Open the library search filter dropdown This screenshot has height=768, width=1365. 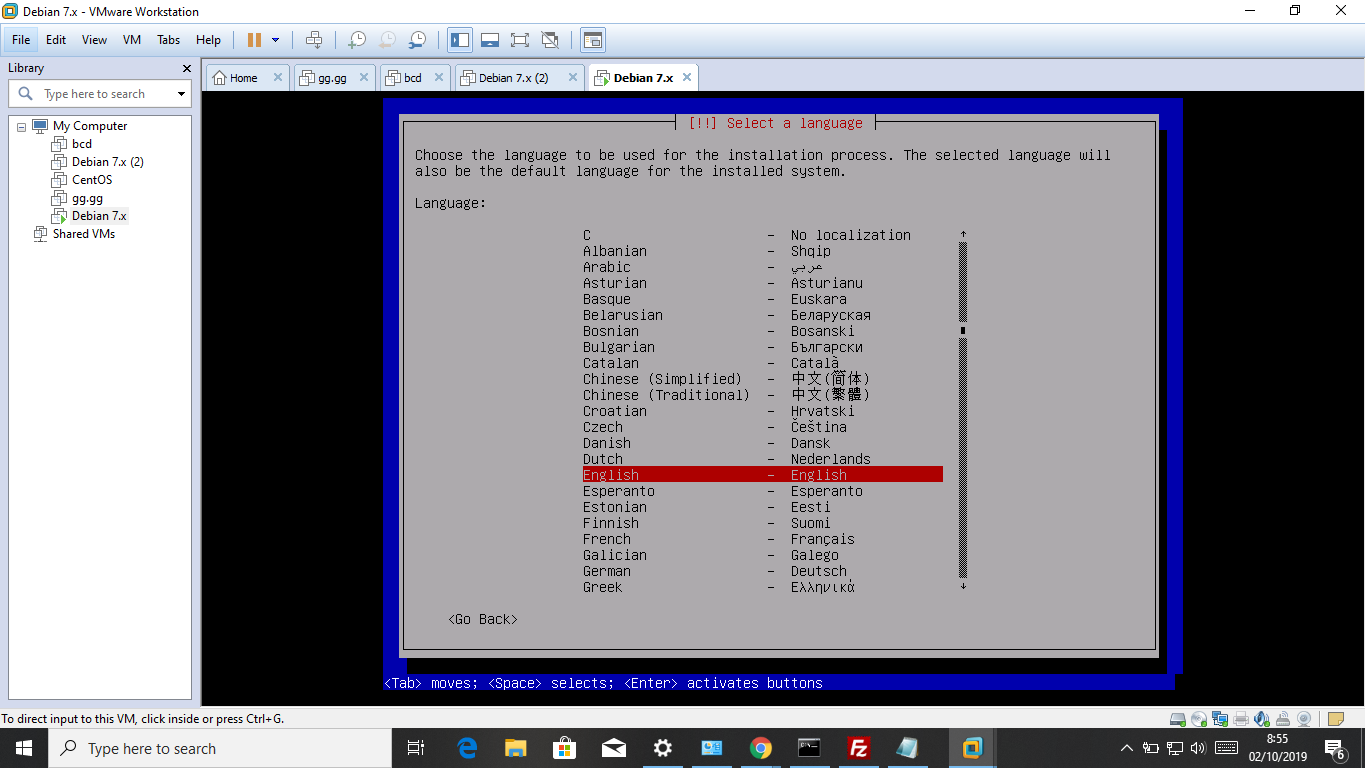[181, 94]
